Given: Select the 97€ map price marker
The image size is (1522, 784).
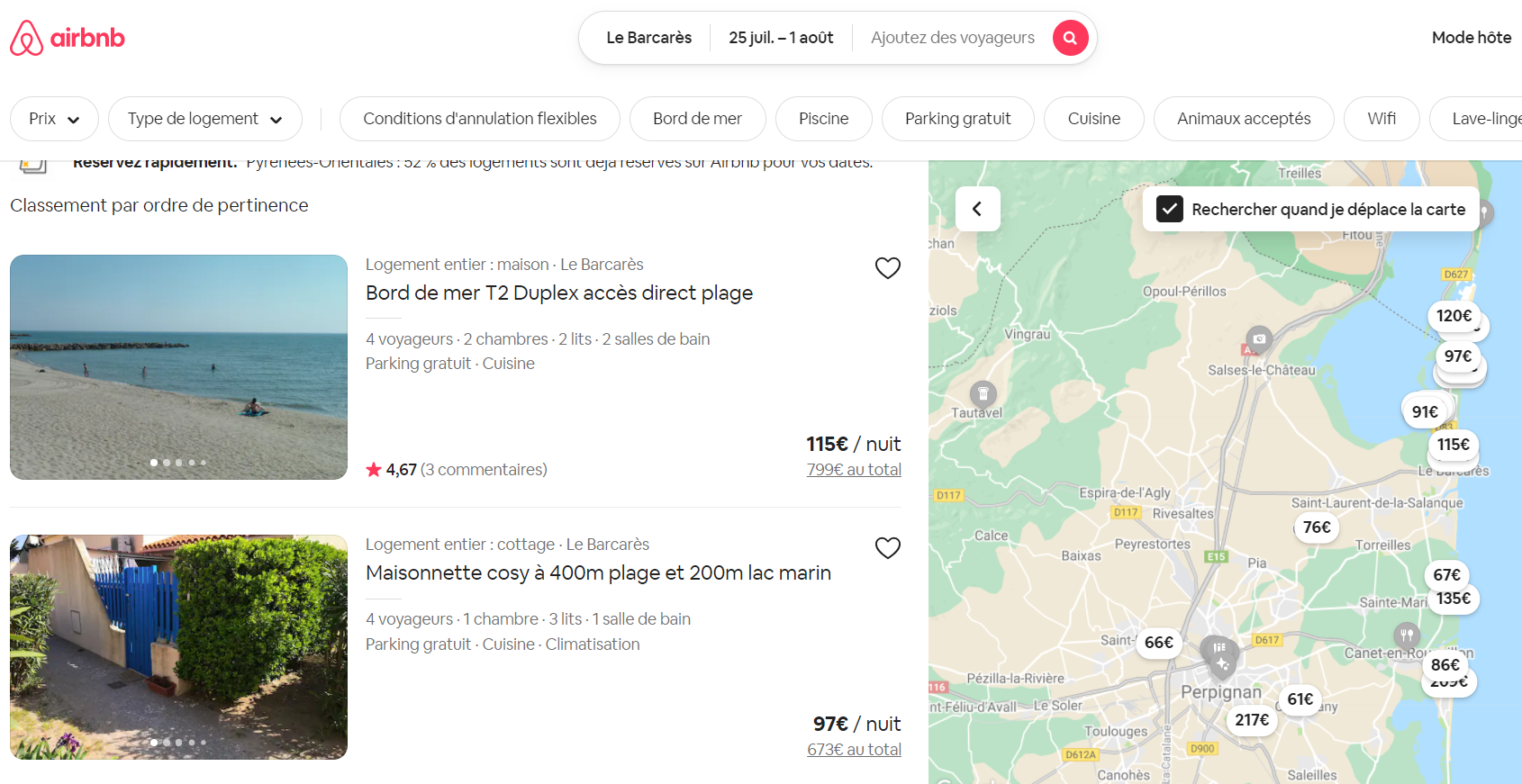Looking at the screenshot, I should point(1457,356).
